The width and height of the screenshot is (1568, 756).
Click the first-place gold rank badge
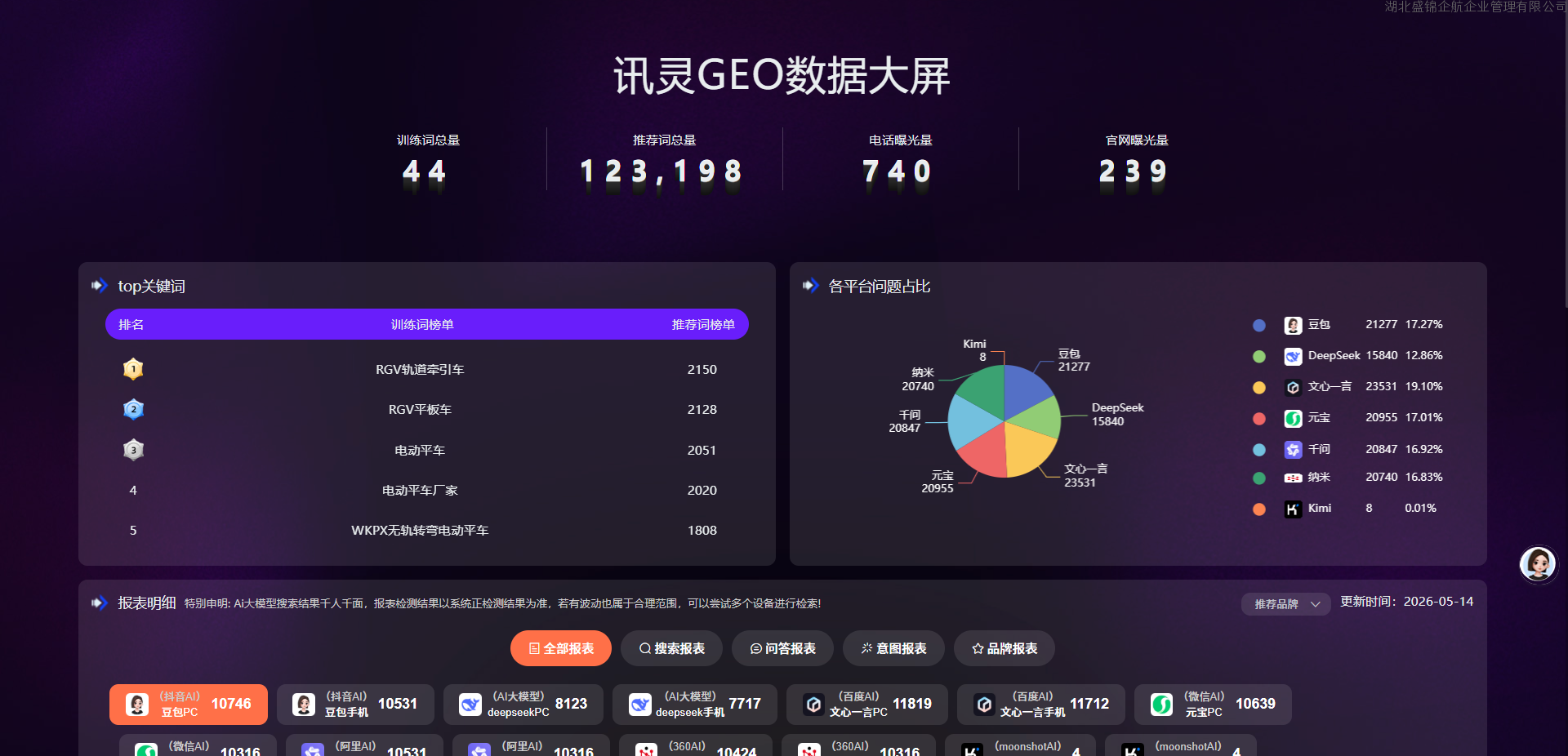pyautogui.click(x=133, y=369)
